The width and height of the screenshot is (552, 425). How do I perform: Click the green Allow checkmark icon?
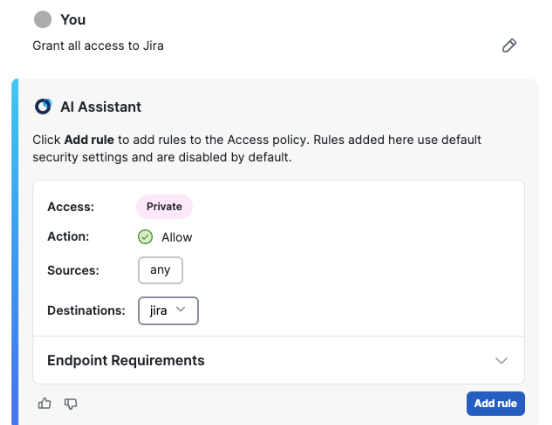click(x=145, y=237)
